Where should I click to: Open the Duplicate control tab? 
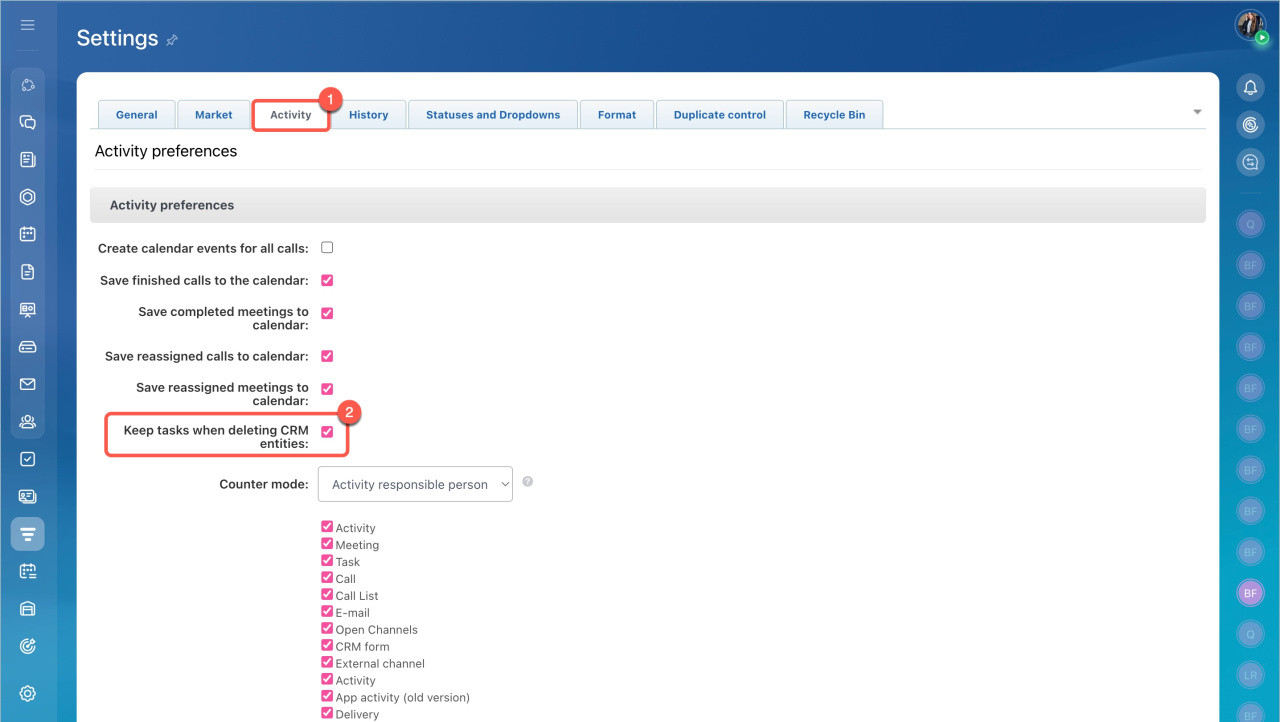pos(719,115)
